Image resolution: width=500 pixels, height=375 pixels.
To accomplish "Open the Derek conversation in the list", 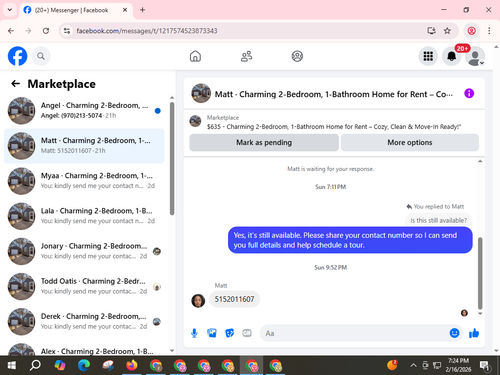I will [84, 322].
